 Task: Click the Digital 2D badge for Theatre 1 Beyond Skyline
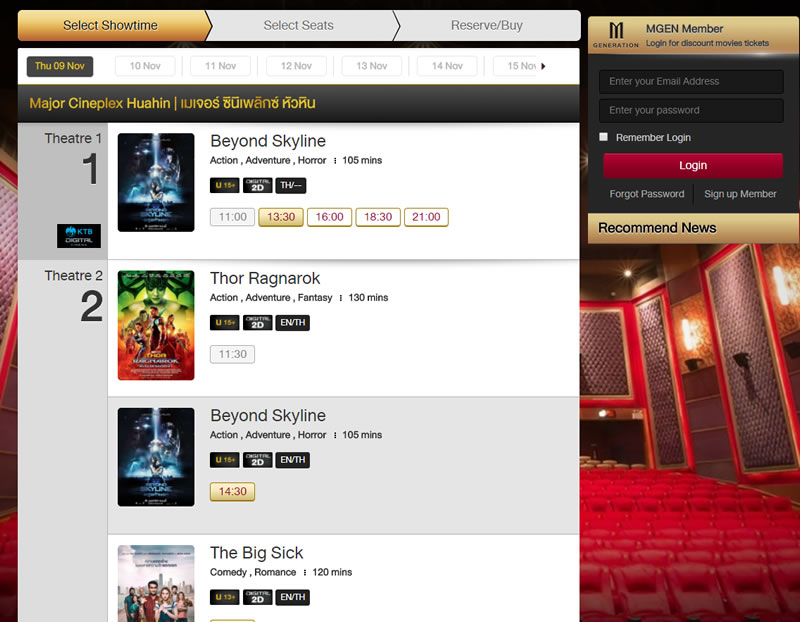pos(258,185)
